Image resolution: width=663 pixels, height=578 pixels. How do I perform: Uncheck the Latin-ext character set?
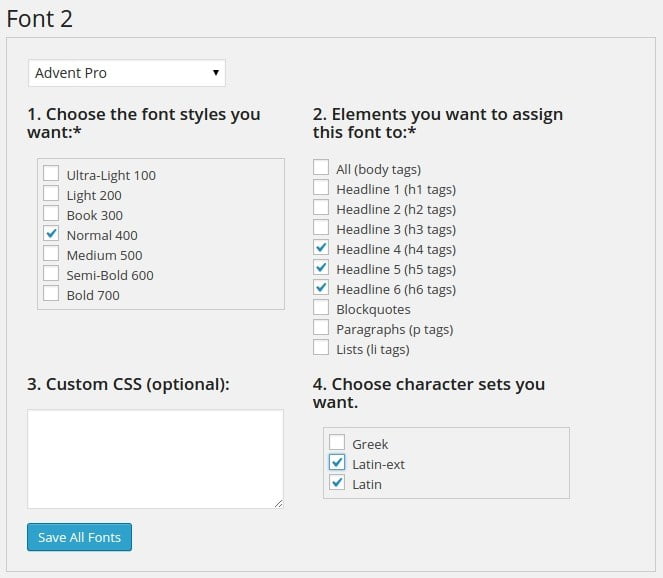point(337,462)
